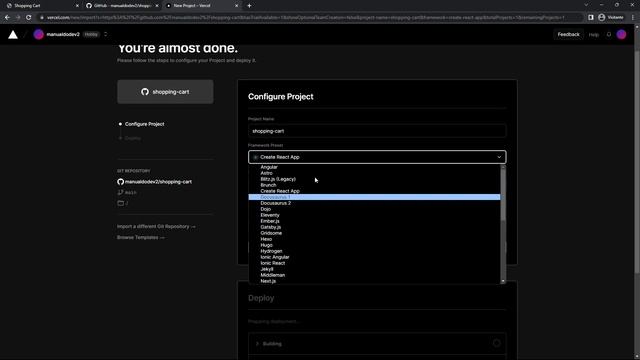Click the Feedback button
This screenshot has height=360, width=640.
pyautogui.click(x=568, y=35)
